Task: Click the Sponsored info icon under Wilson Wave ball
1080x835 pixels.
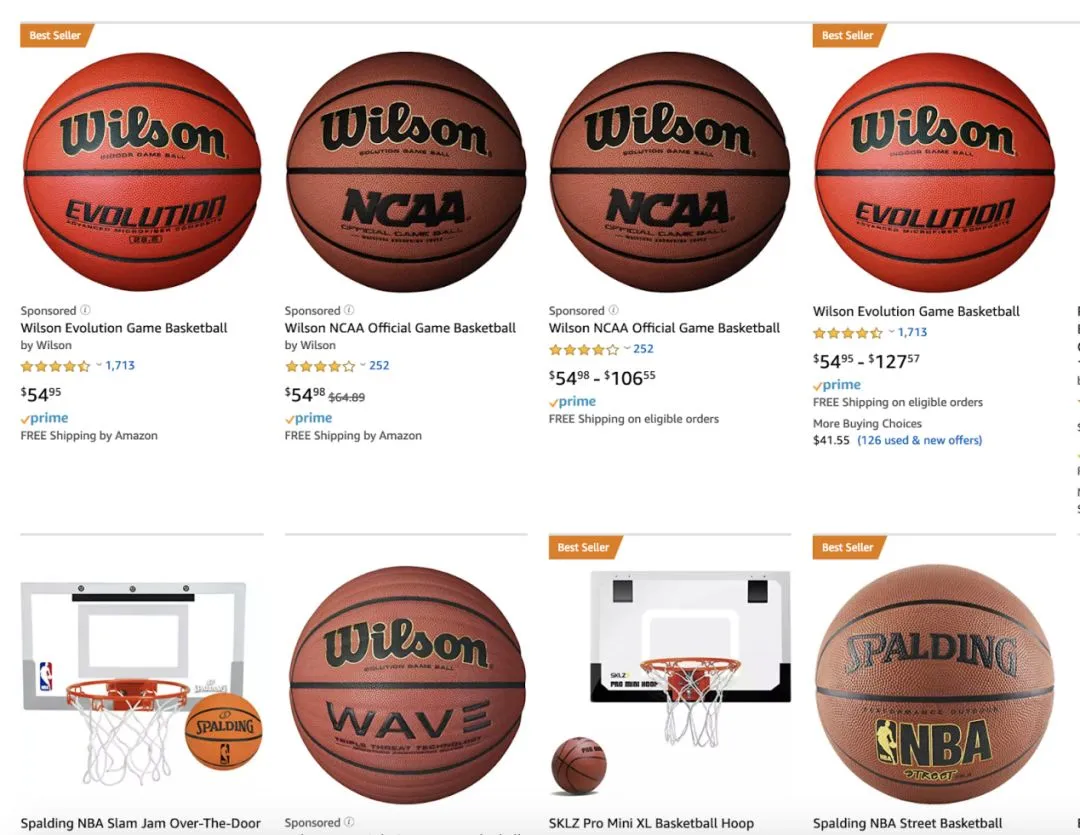Action: click(349, 822)
